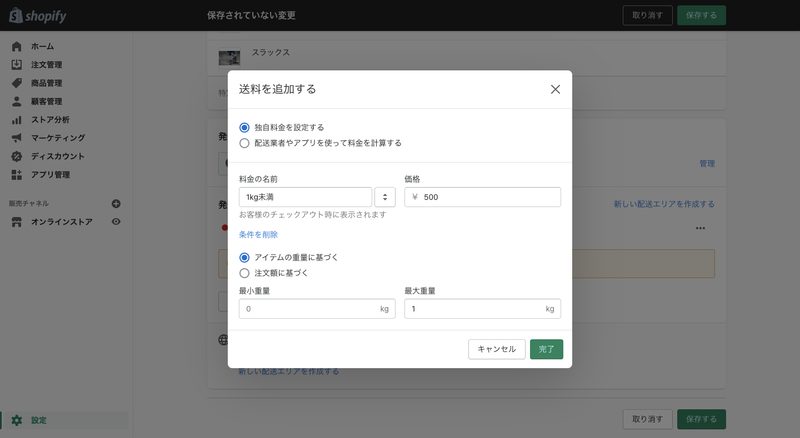Click 設定 gear icon
This screenshot has height=438, width=800.
[x=16, y=420]
